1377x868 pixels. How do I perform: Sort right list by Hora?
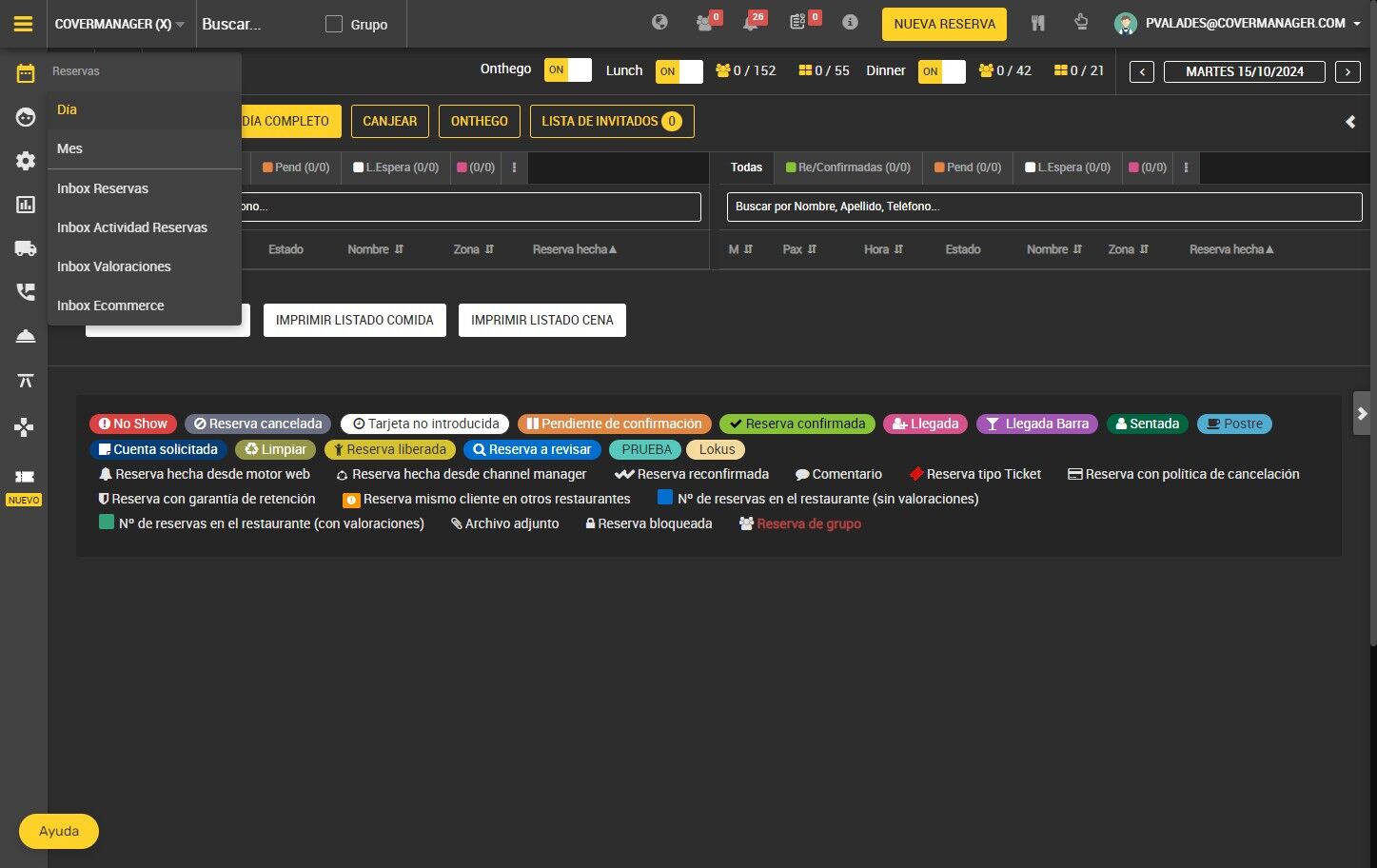883,249
